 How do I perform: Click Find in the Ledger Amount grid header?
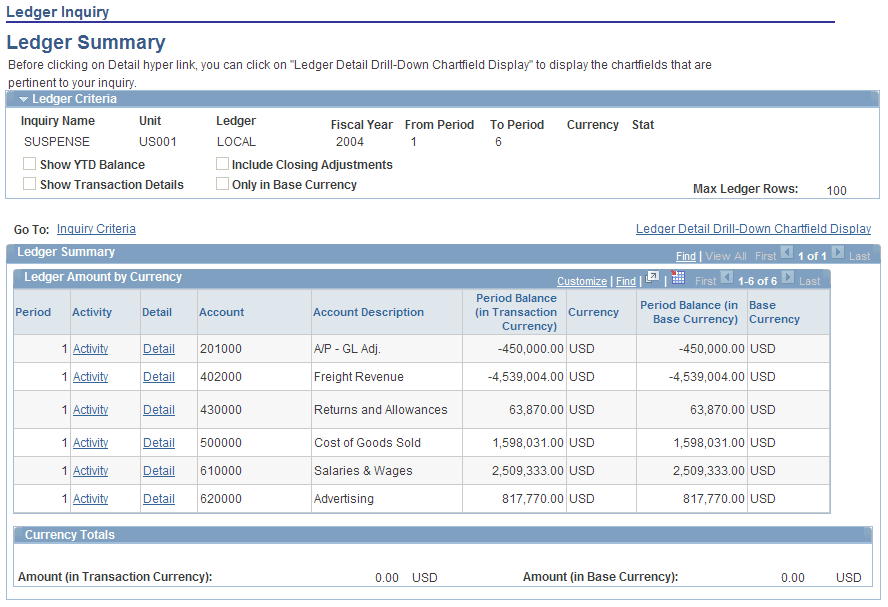[625, 280]
